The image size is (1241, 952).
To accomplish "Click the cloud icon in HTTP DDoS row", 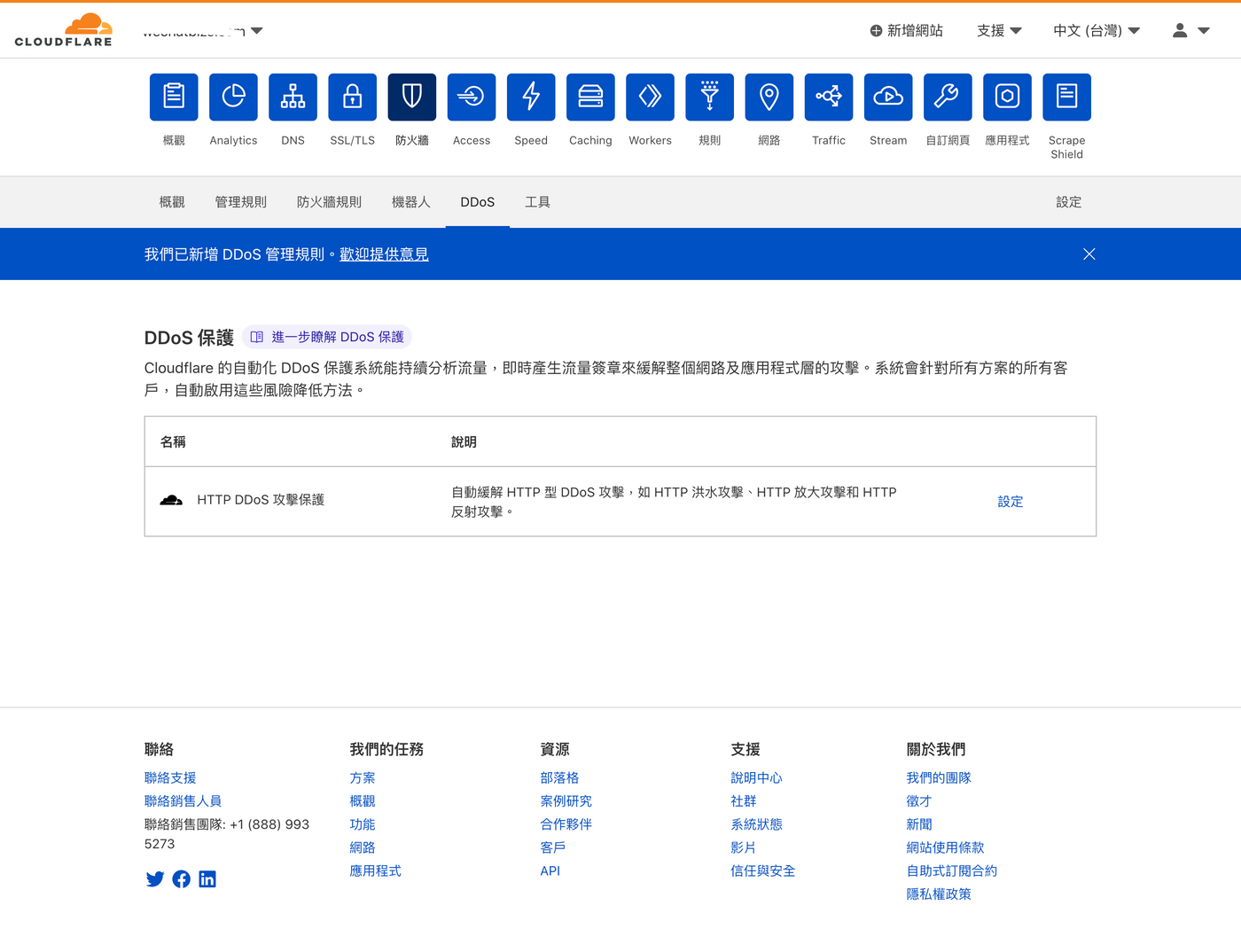I will (171, 501).
